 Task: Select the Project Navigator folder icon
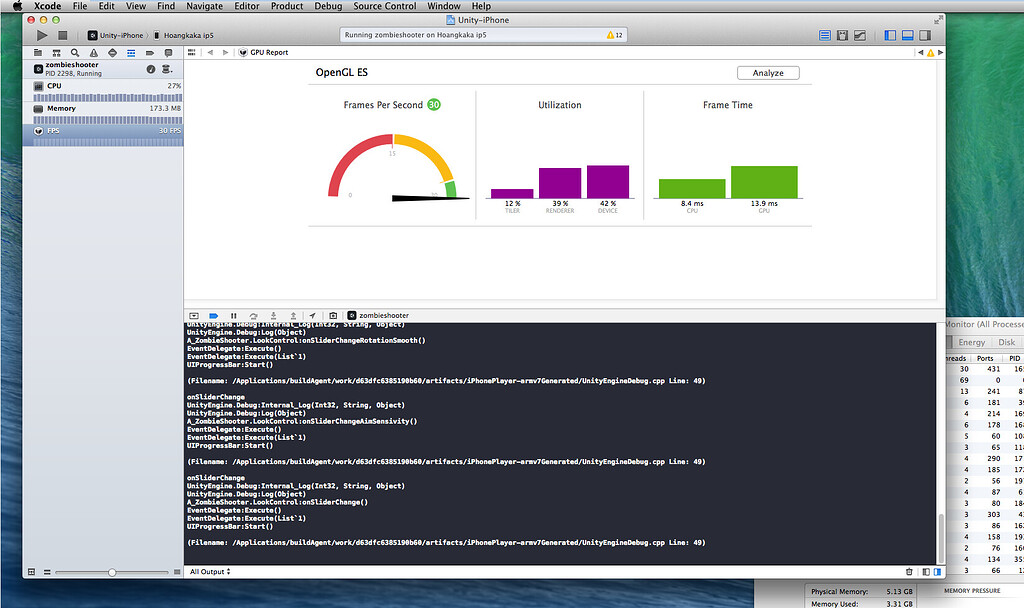point(39,52)
